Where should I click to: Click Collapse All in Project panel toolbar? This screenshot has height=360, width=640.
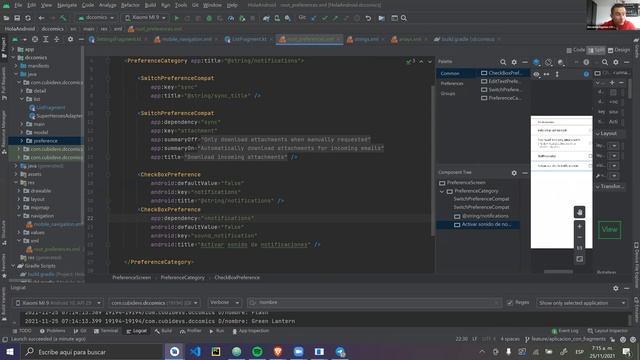[x=57, y=39]
